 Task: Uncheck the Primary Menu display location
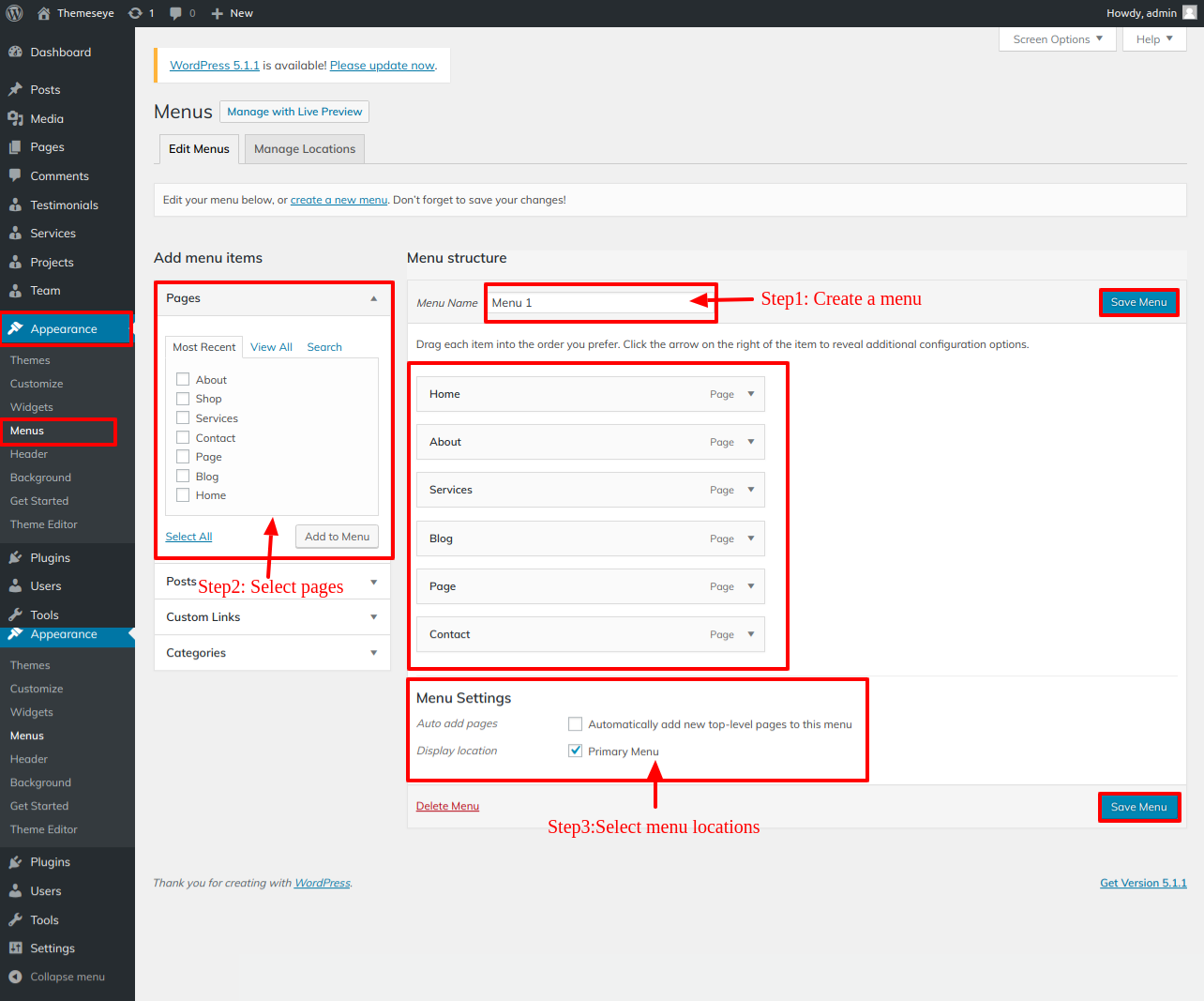click(x=576, y=751)
